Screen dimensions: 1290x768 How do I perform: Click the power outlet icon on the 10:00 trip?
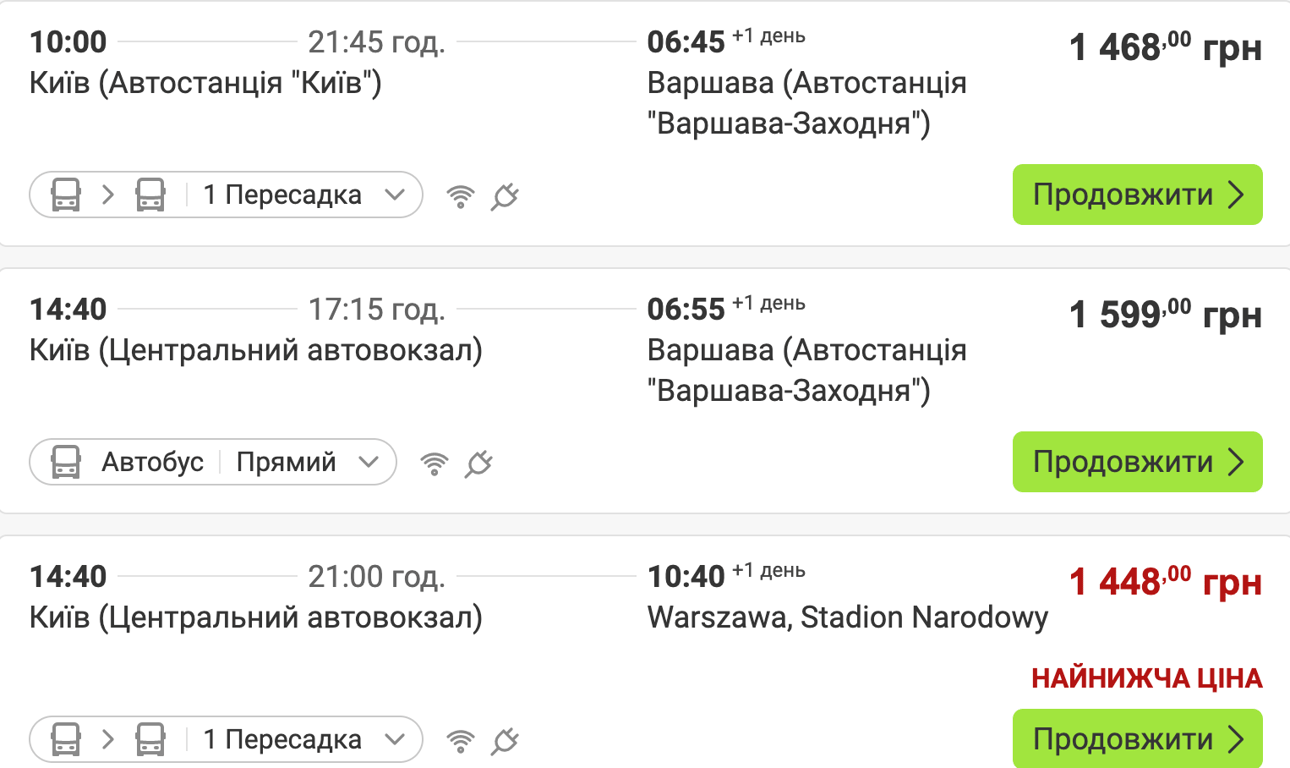(x=505, y=197)
